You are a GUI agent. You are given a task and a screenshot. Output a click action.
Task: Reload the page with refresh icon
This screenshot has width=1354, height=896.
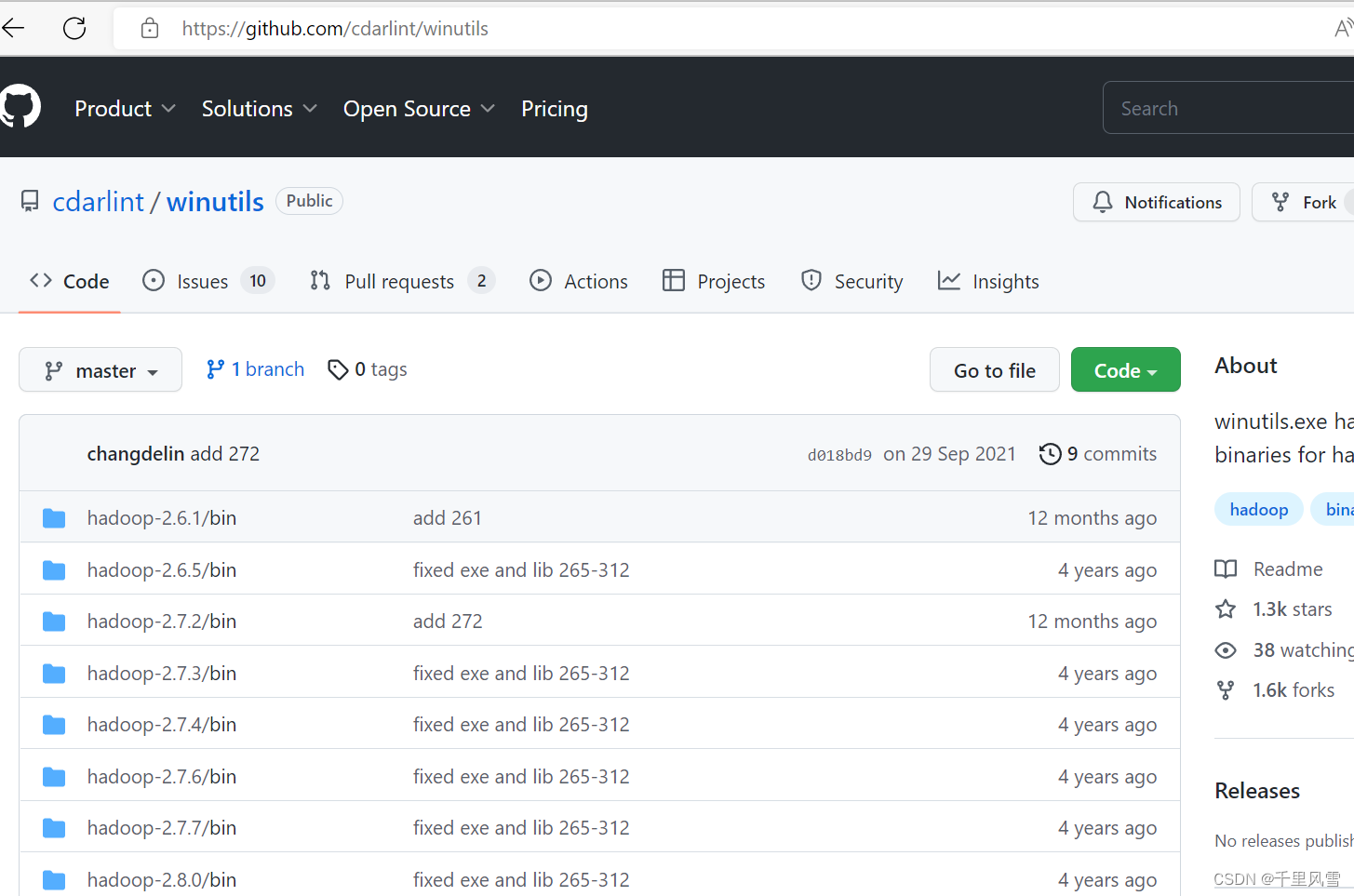(74, 29)
